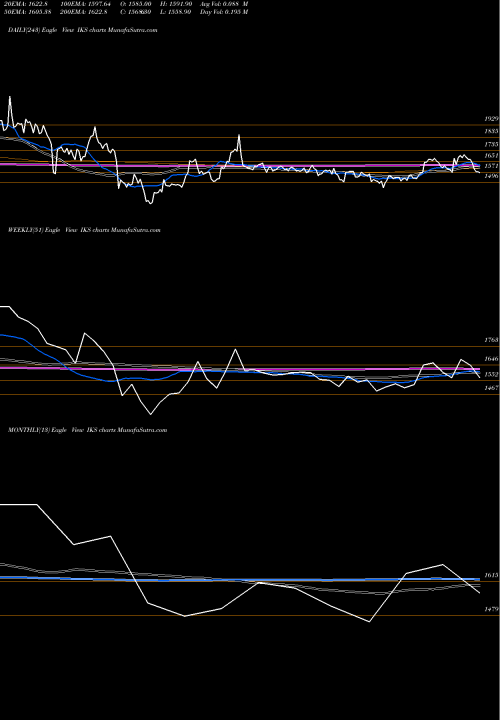Click the DAILY(248) Eagle View chart title
Viewport: 500px width, 720px height.
click(x=83, y=30)
